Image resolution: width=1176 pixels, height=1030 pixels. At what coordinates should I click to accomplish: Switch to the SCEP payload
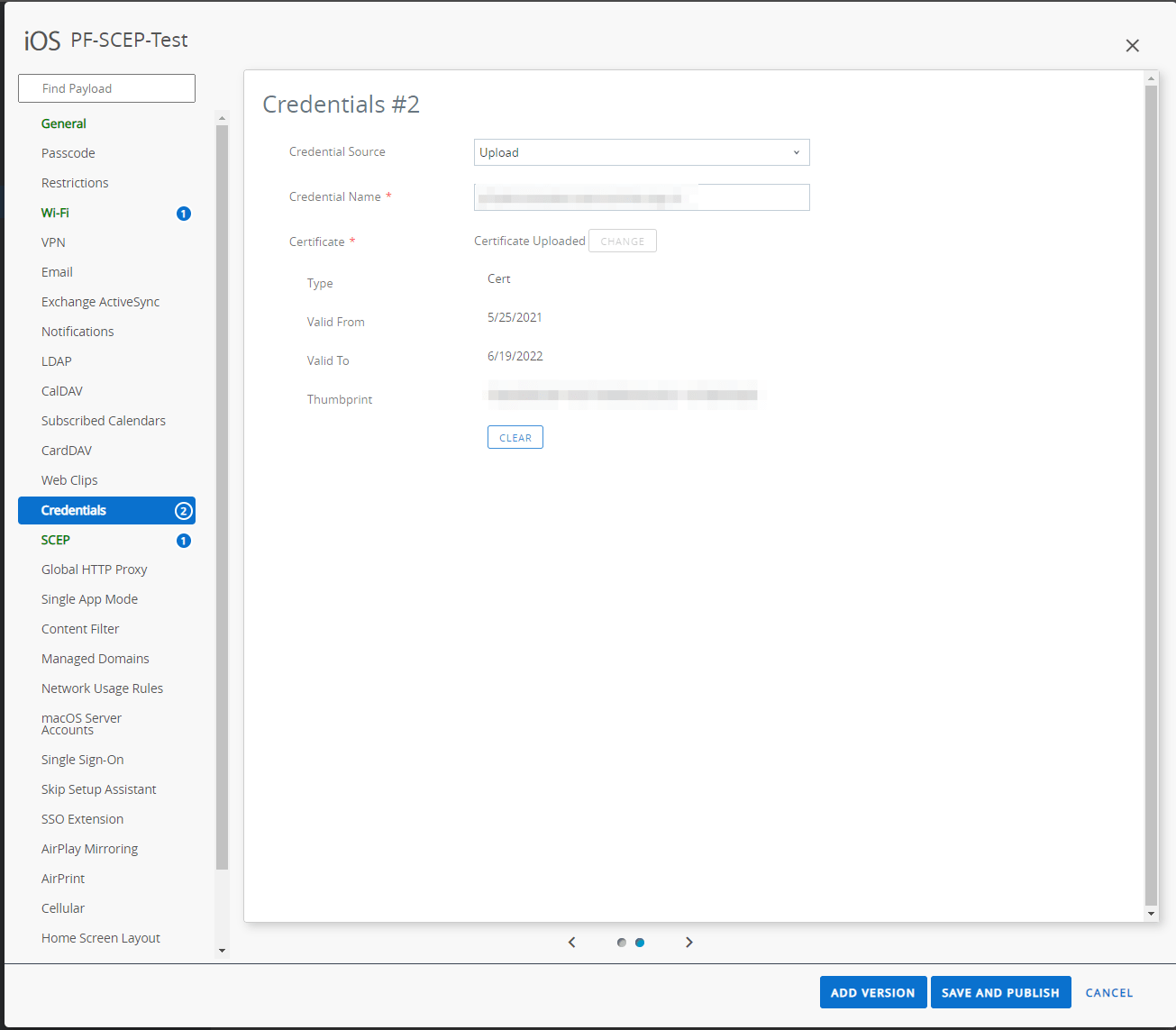coord(56,540)
